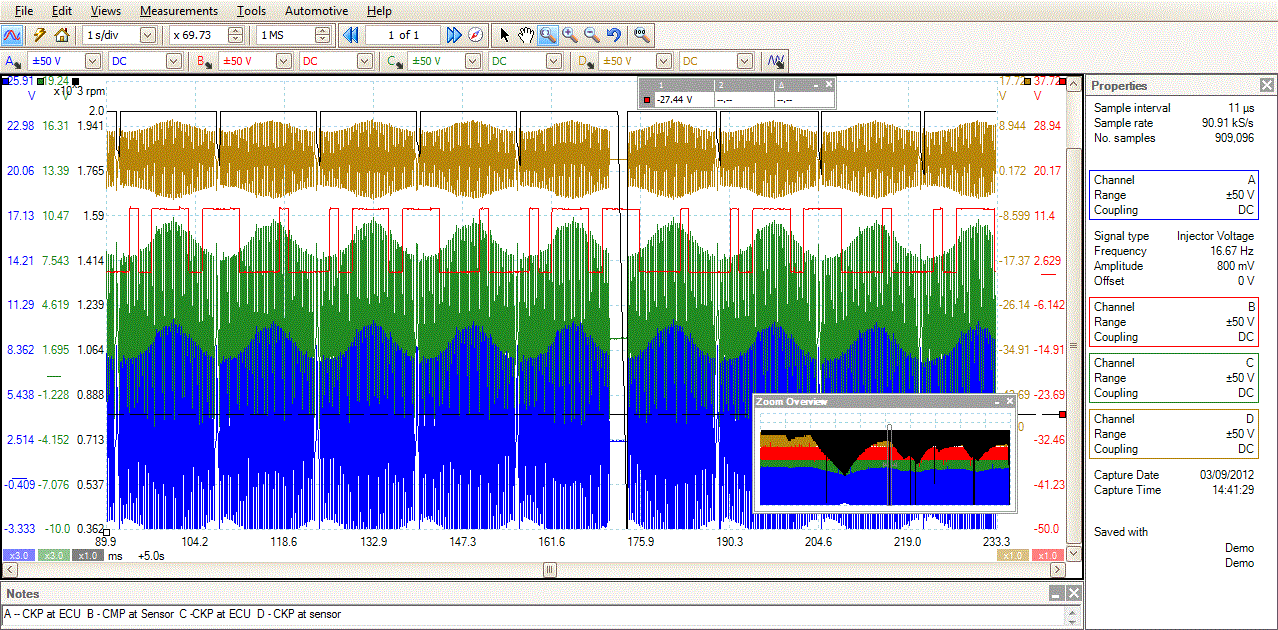
Task: Click the red ruler color square in legend
Action: coord(647,100)
